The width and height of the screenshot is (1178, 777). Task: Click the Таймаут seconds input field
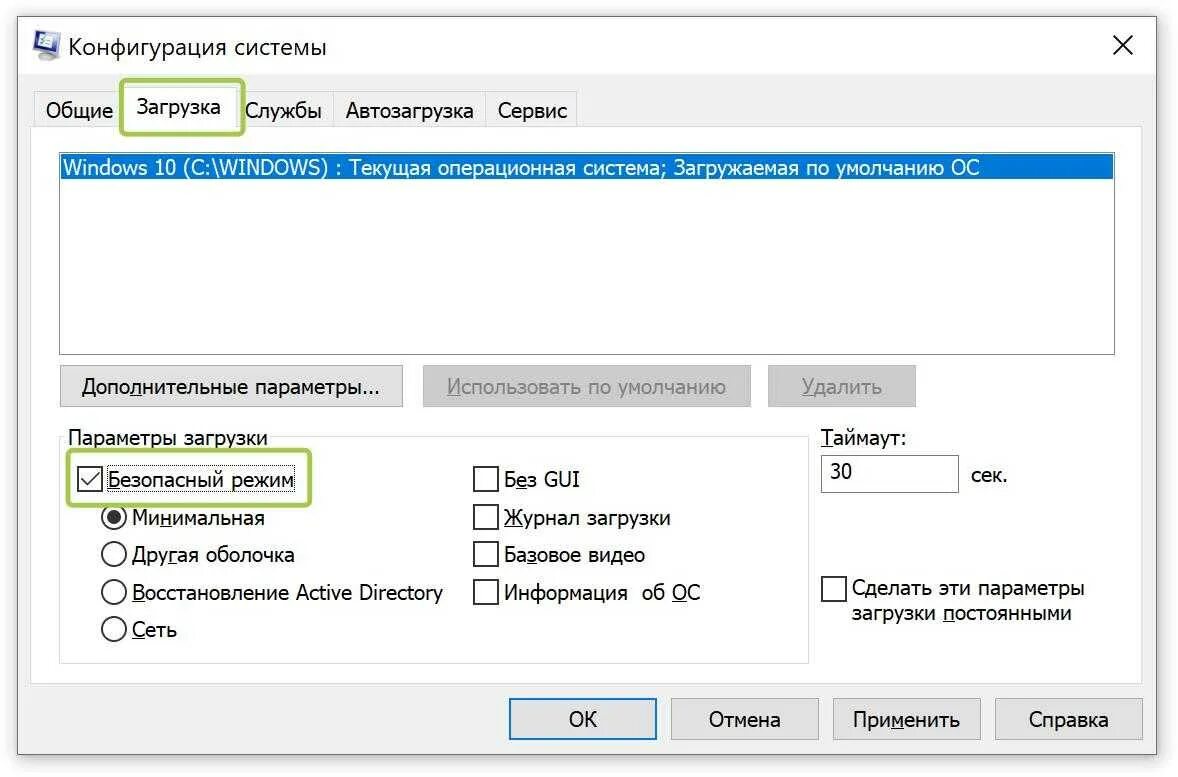tap(890, 473)
